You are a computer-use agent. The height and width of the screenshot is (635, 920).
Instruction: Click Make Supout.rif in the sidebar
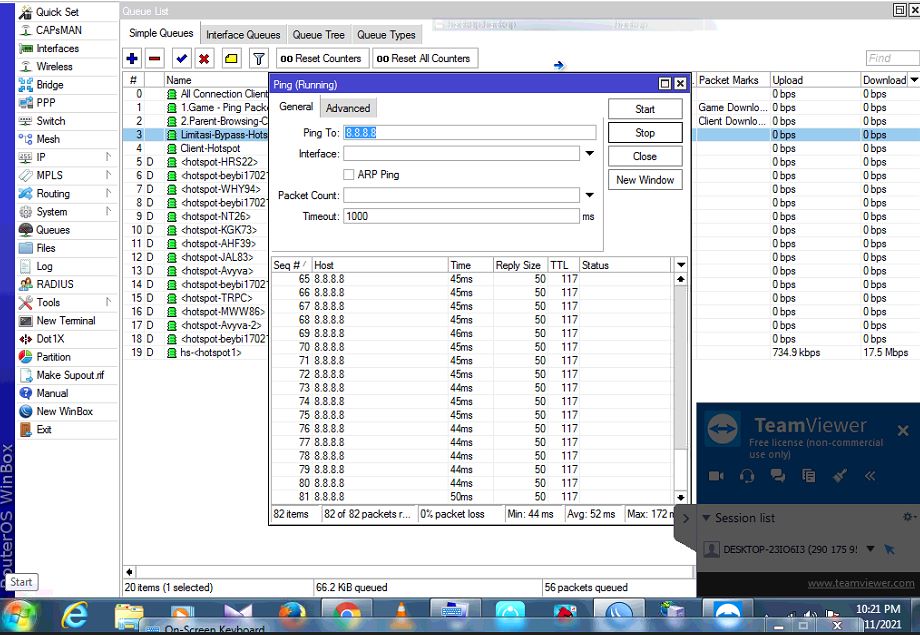click(70, 376)
